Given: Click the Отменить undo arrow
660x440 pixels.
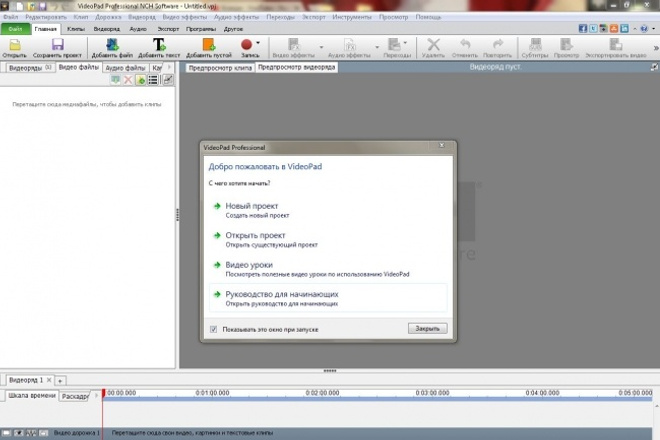Looking at the screenshot, I should coord(465,48).
